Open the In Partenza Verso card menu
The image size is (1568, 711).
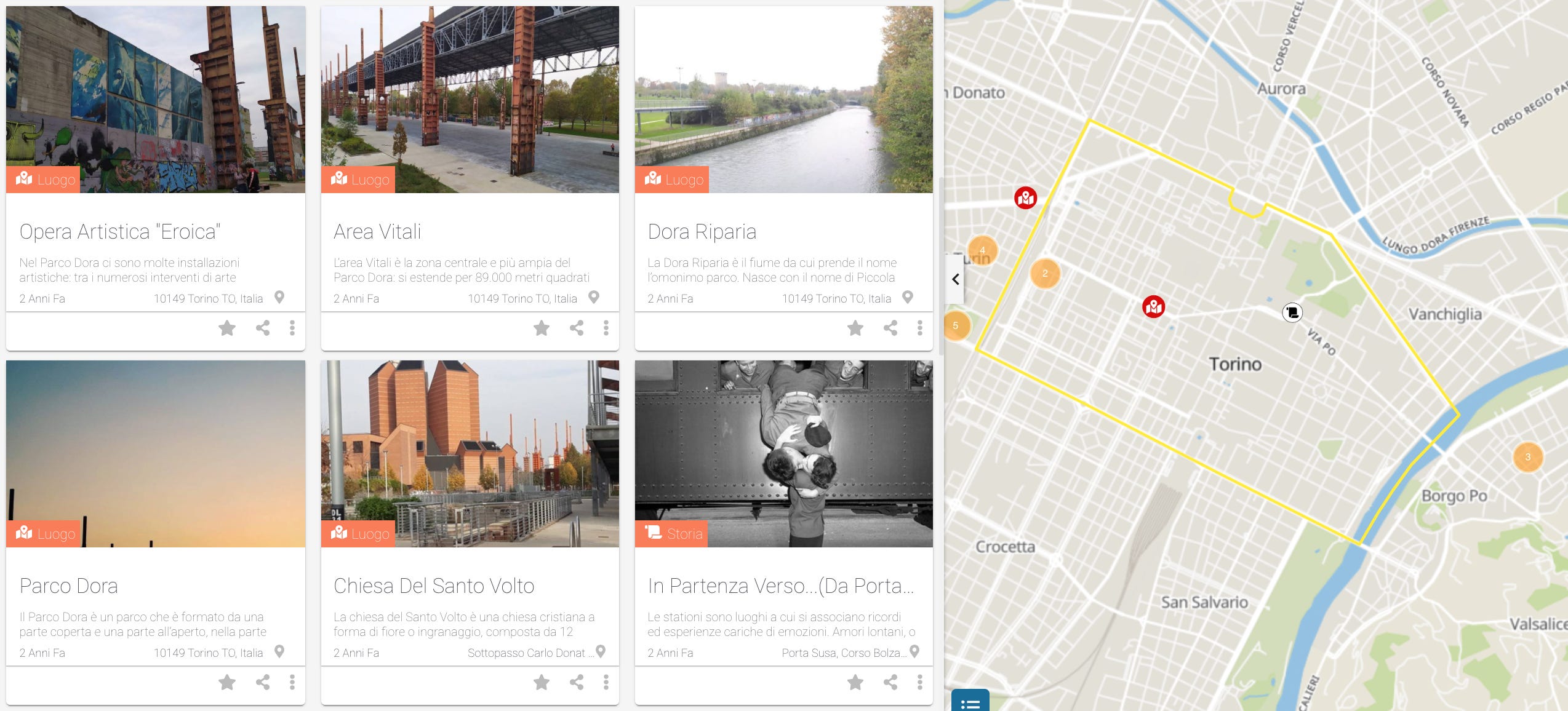pos(920,682)
